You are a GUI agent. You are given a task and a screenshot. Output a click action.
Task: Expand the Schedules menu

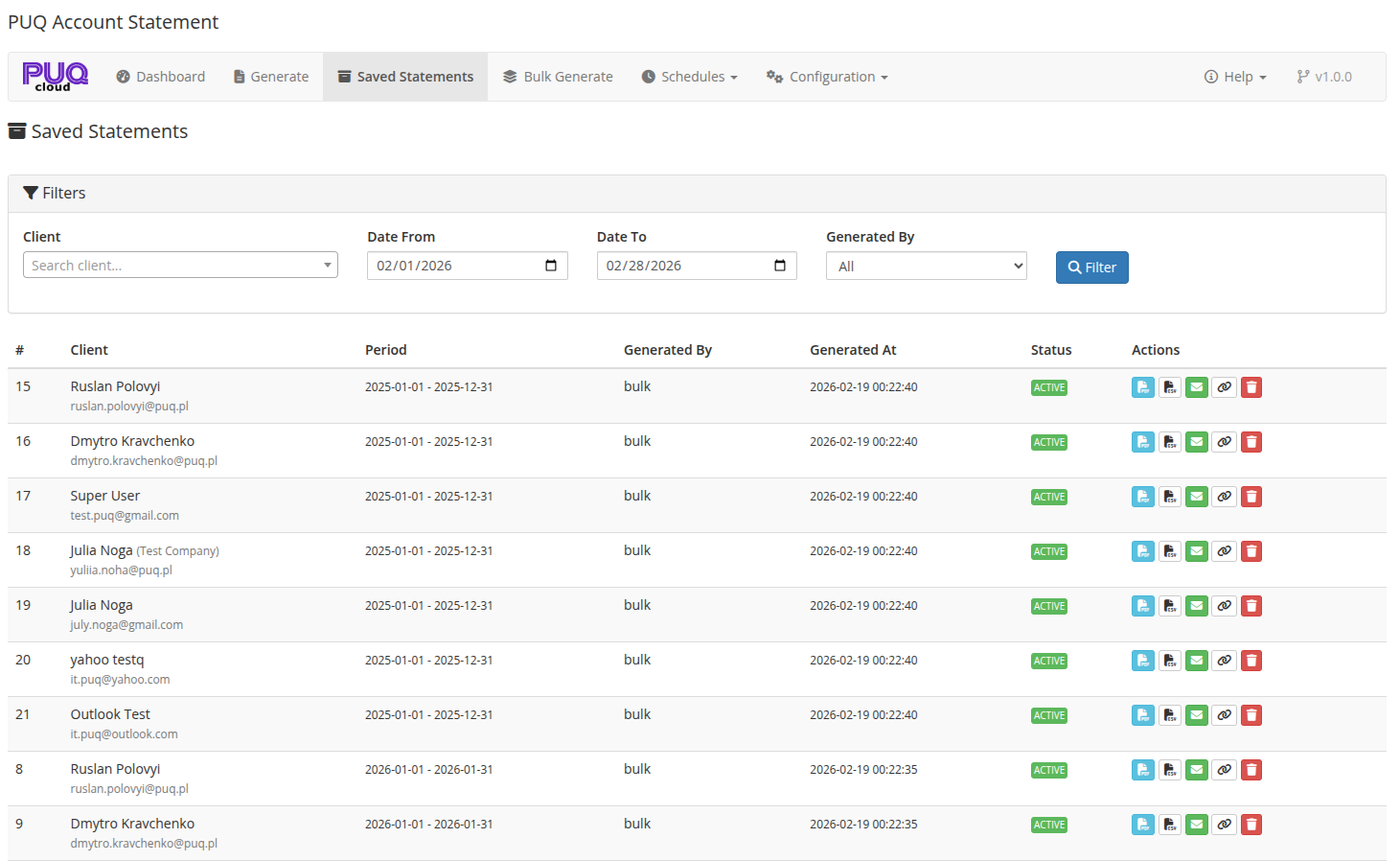coord(689,76)
